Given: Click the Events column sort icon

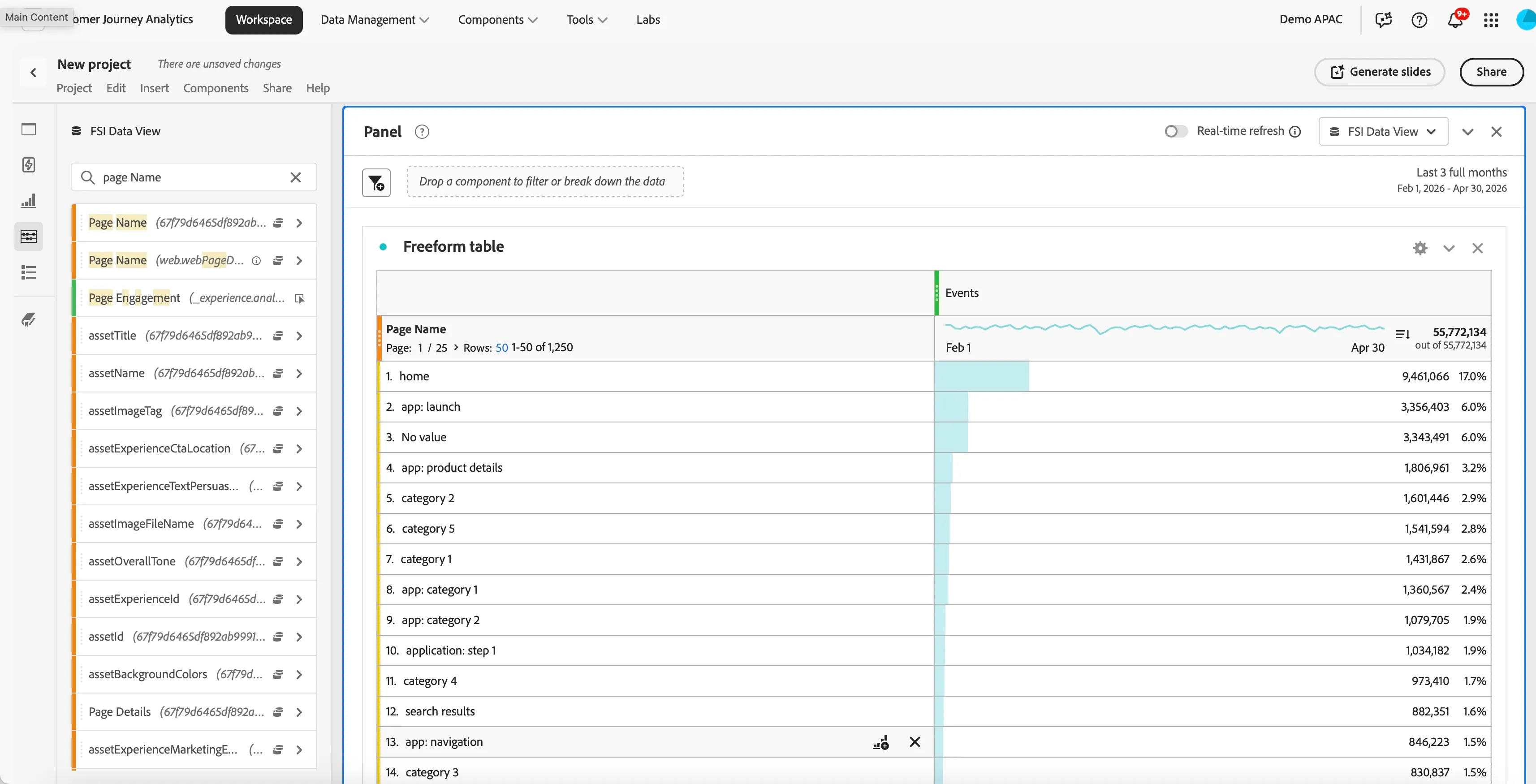Looking at the screenshot, I should [1402, 335].
